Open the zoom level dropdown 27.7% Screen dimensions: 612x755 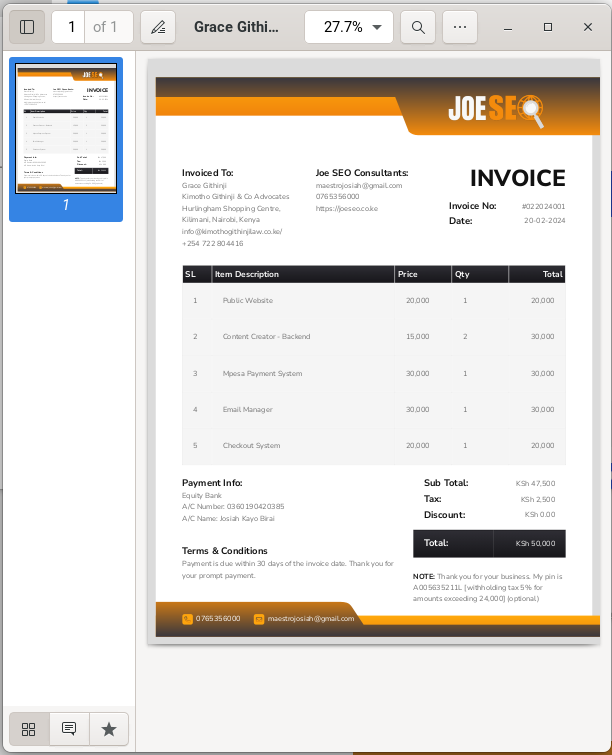coord(349,27)
